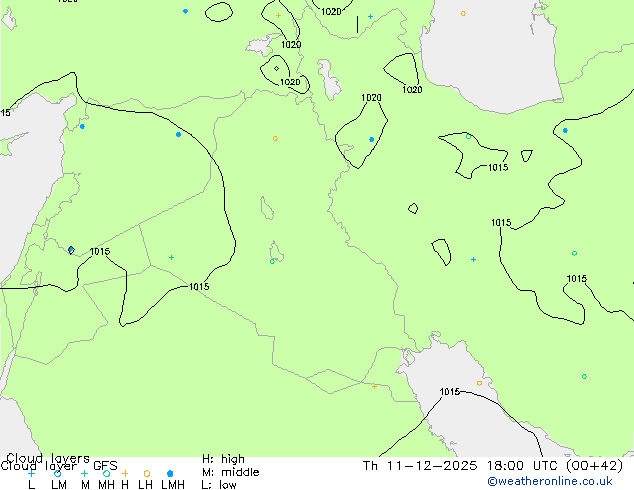Open the weatheronline.co.uk copyright link
The height and width of the screenshot is (490, 634).
pyautogui.click(x=550, y=481)
